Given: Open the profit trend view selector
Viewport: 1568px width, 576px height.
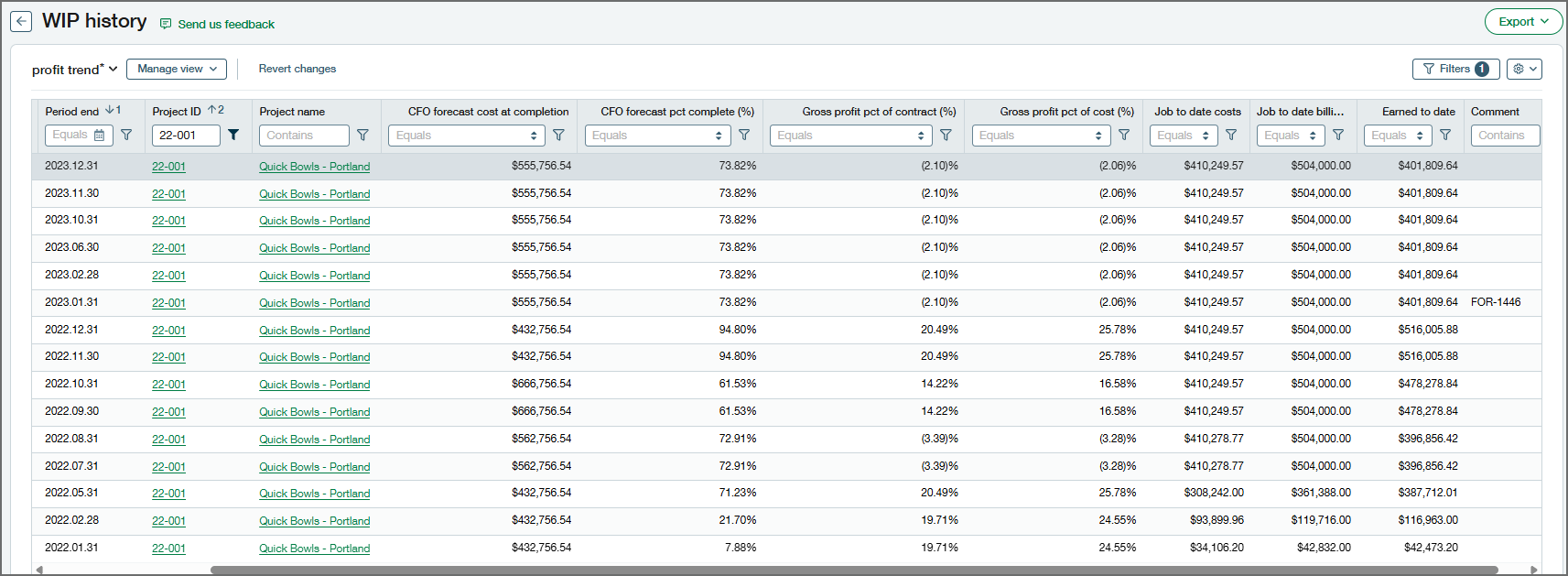Looking at the screenshot, I should pos(74,70).
